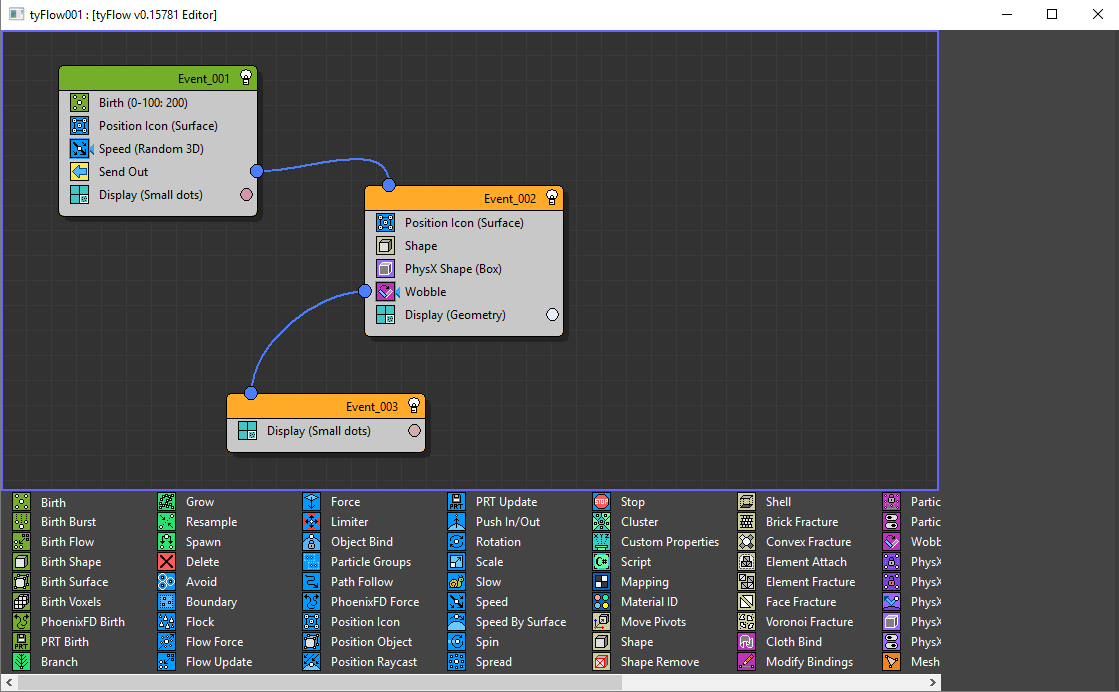The height and width of the screenshot is (692, 1119).
Task: Pick Stop operator from library
Action: pyautogui.click(x=619, y=502)
